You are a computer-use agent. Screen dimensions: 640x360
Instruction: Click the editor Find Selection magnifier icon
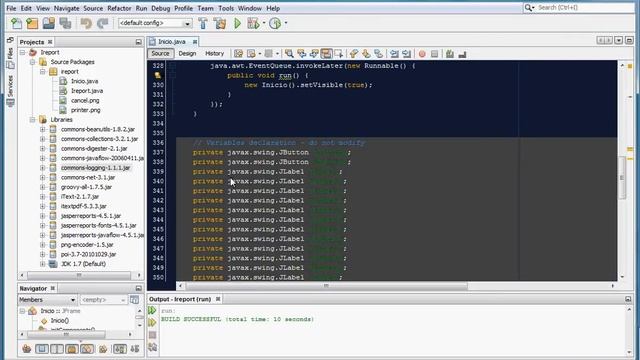click(x=289, y=54)
